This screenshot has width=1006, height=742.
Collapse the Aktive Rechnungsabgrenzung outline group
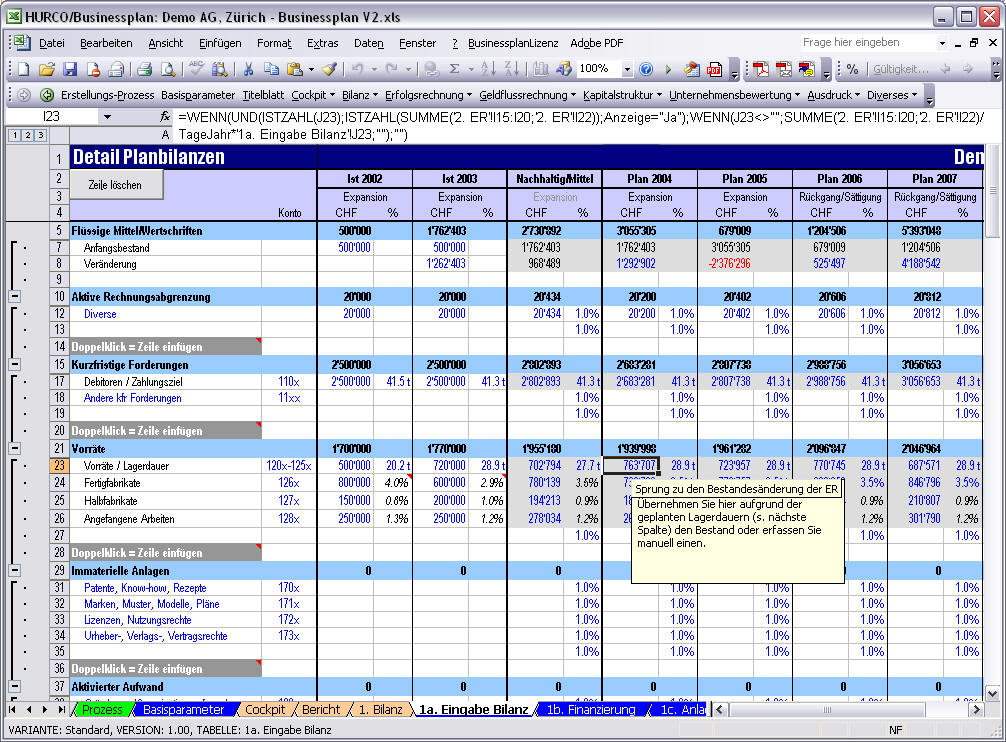[15, 296]
